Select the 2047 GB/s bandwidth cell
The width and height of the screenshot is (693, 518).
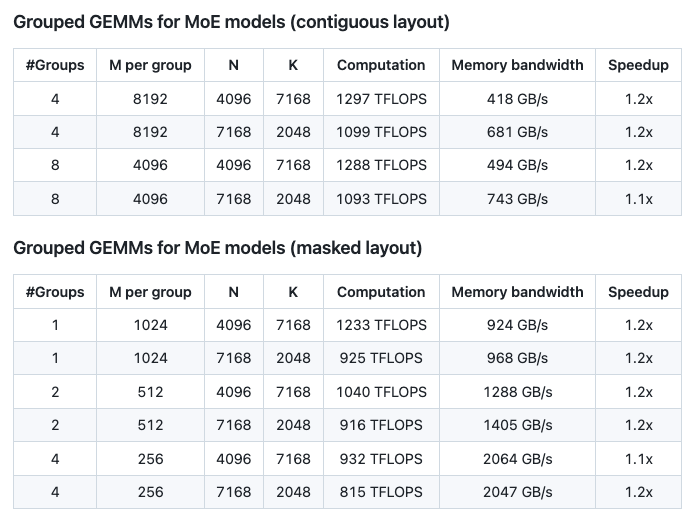click(x=517, y=492)
